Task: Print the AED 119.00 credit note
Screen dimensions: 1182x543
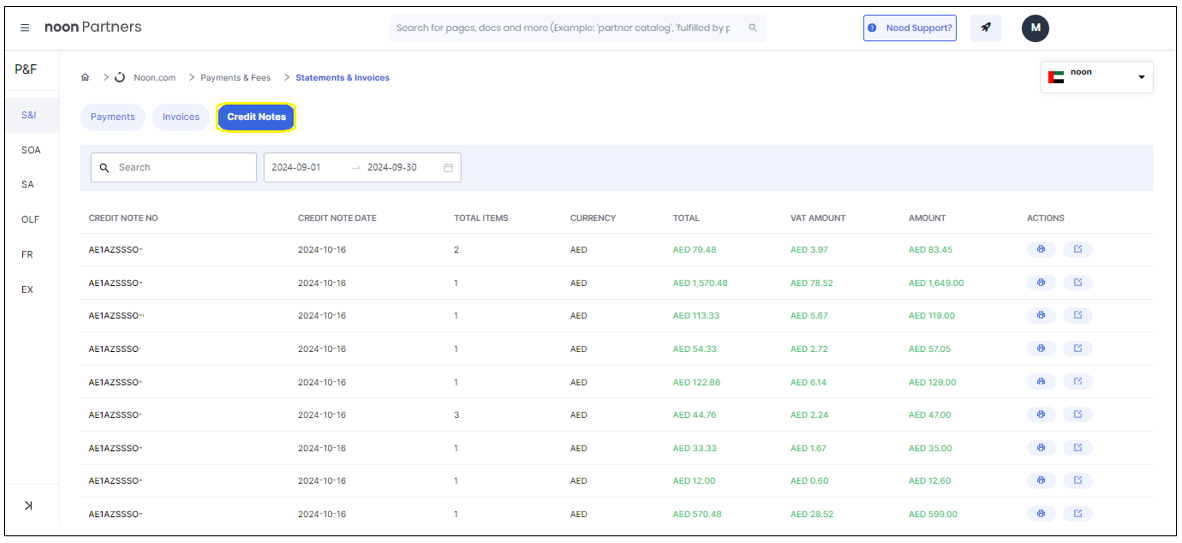Action: point(1041,315)
